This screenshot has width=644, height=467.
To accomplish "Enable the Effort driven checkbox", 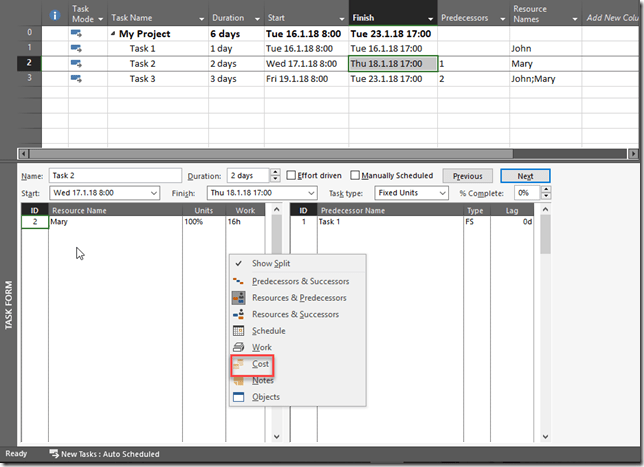I will 291,176.
